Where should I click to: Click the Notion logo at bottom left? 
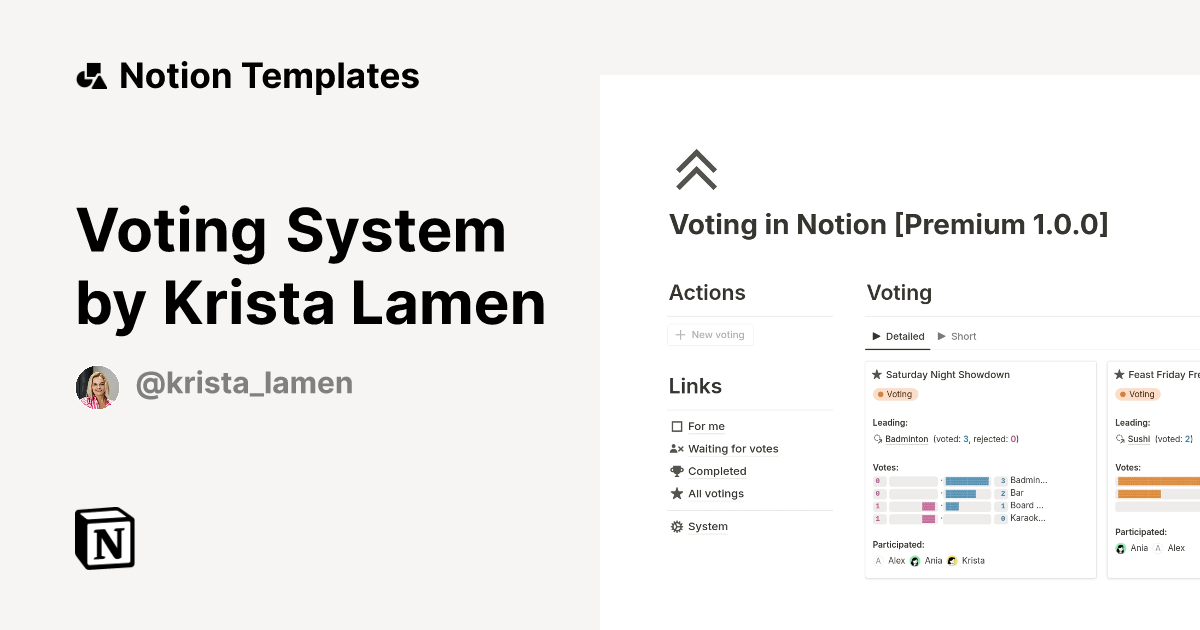(104, 538)
